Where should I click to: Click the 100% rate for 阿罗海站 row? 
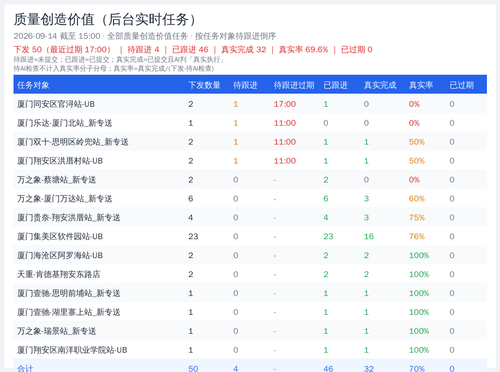[x=419, y=256]
